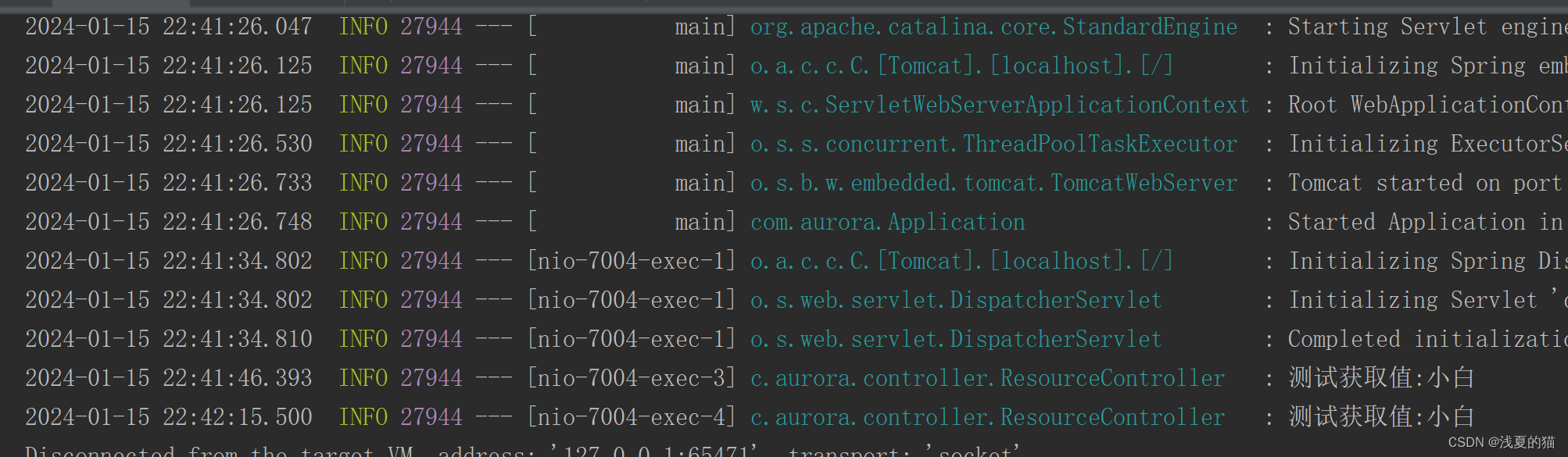1568x457 pixels.
Task: Click the 'Initializing Spring Dis' message
Action: point(1427,262)
